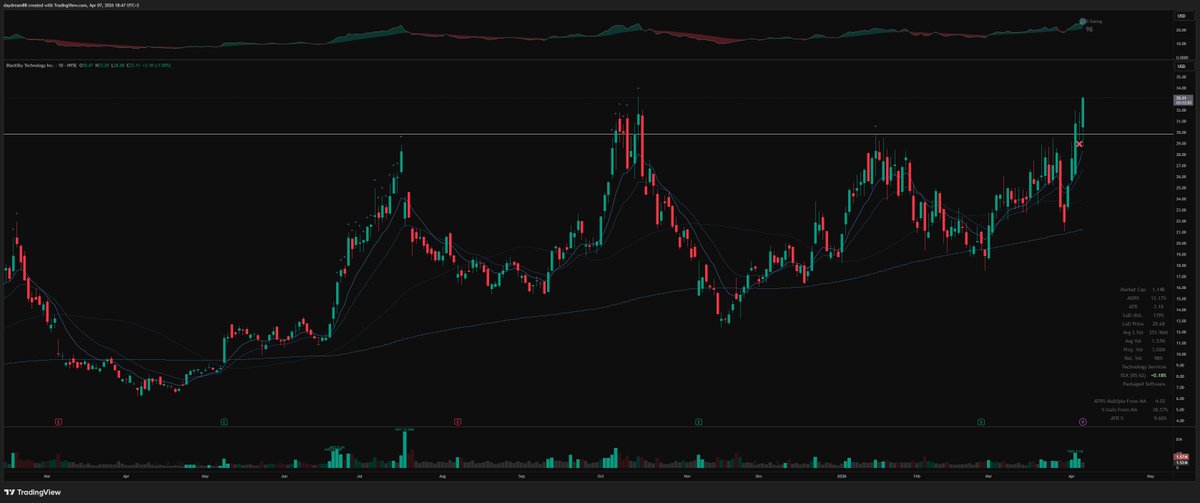Image resolution: width=1200 pixels, height=503 pixels.
Task: Select the red X marker on the latest candles
Action: click(1079, 144)
